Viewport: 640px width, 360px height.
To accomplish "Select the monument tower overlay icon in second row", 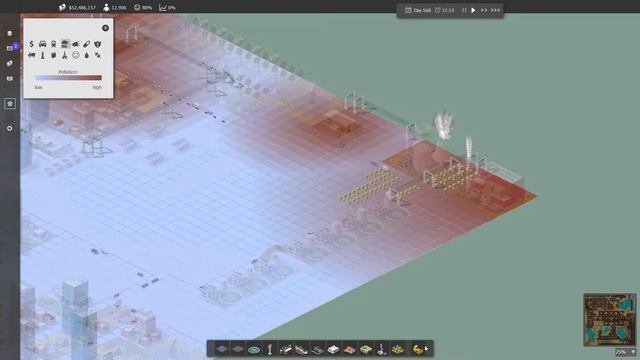I will click(42, 55).
